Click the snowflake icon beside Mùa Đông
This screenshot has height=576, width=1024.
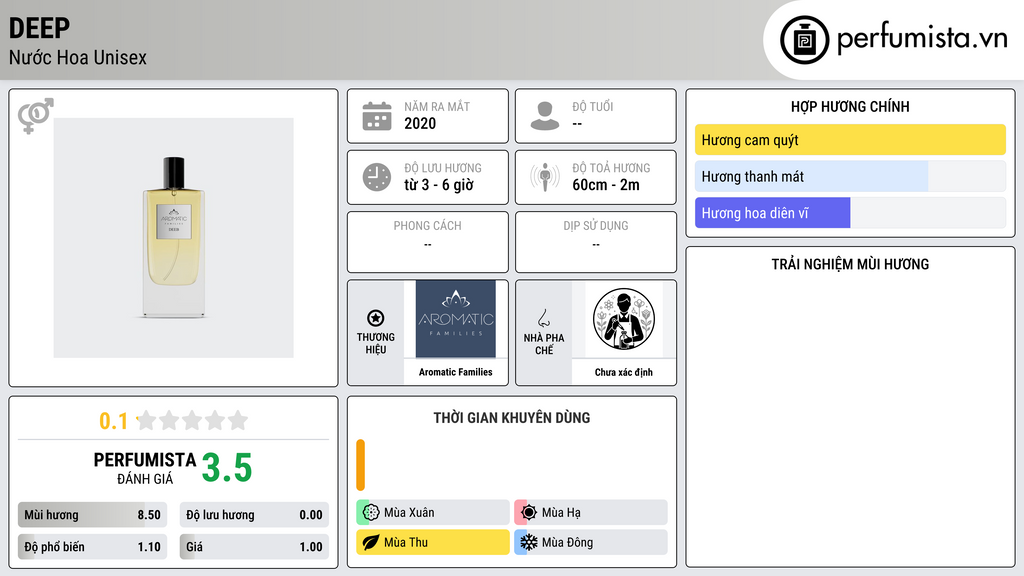coord(529,542)
